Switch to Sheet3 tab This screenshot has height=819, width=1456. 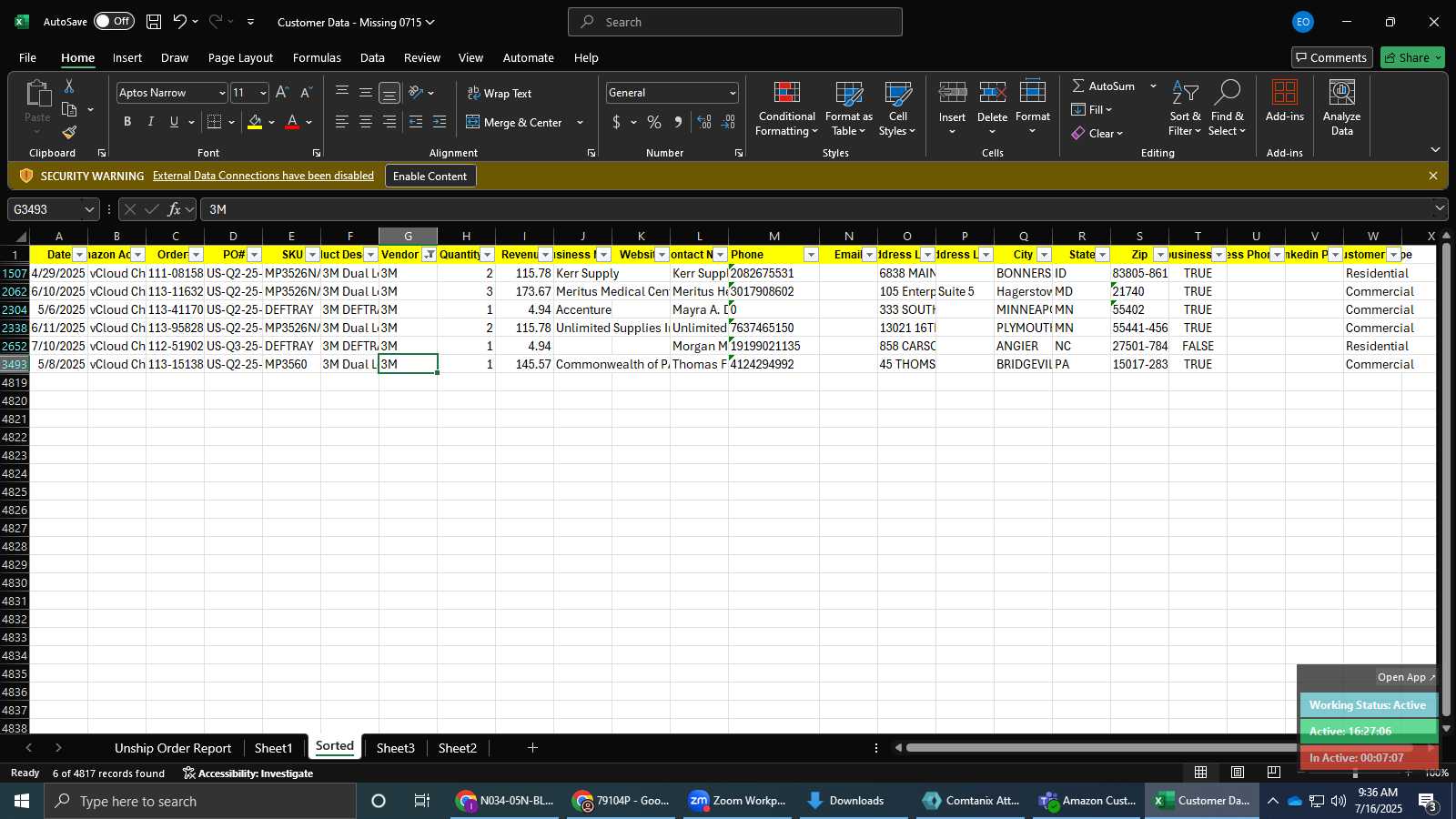[x=396, y=748]
